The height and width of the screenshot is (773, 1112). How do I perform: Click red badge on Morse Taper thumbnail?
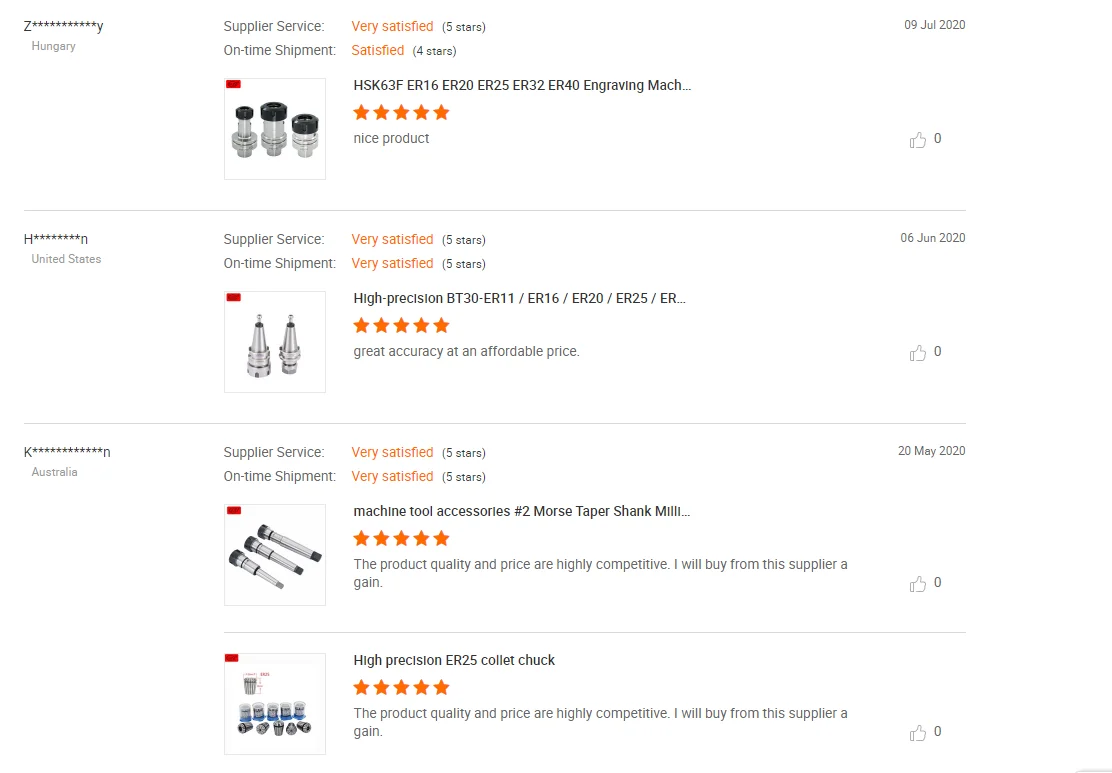pos(234,510)
